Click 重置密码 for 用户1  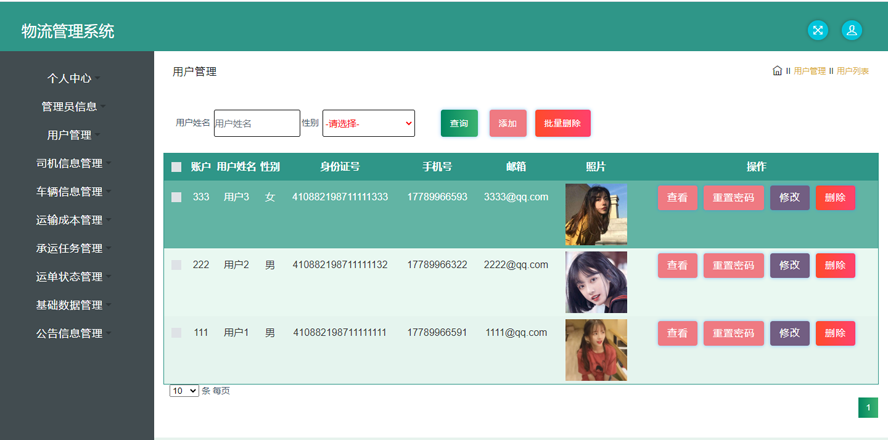tap(733, 334)
